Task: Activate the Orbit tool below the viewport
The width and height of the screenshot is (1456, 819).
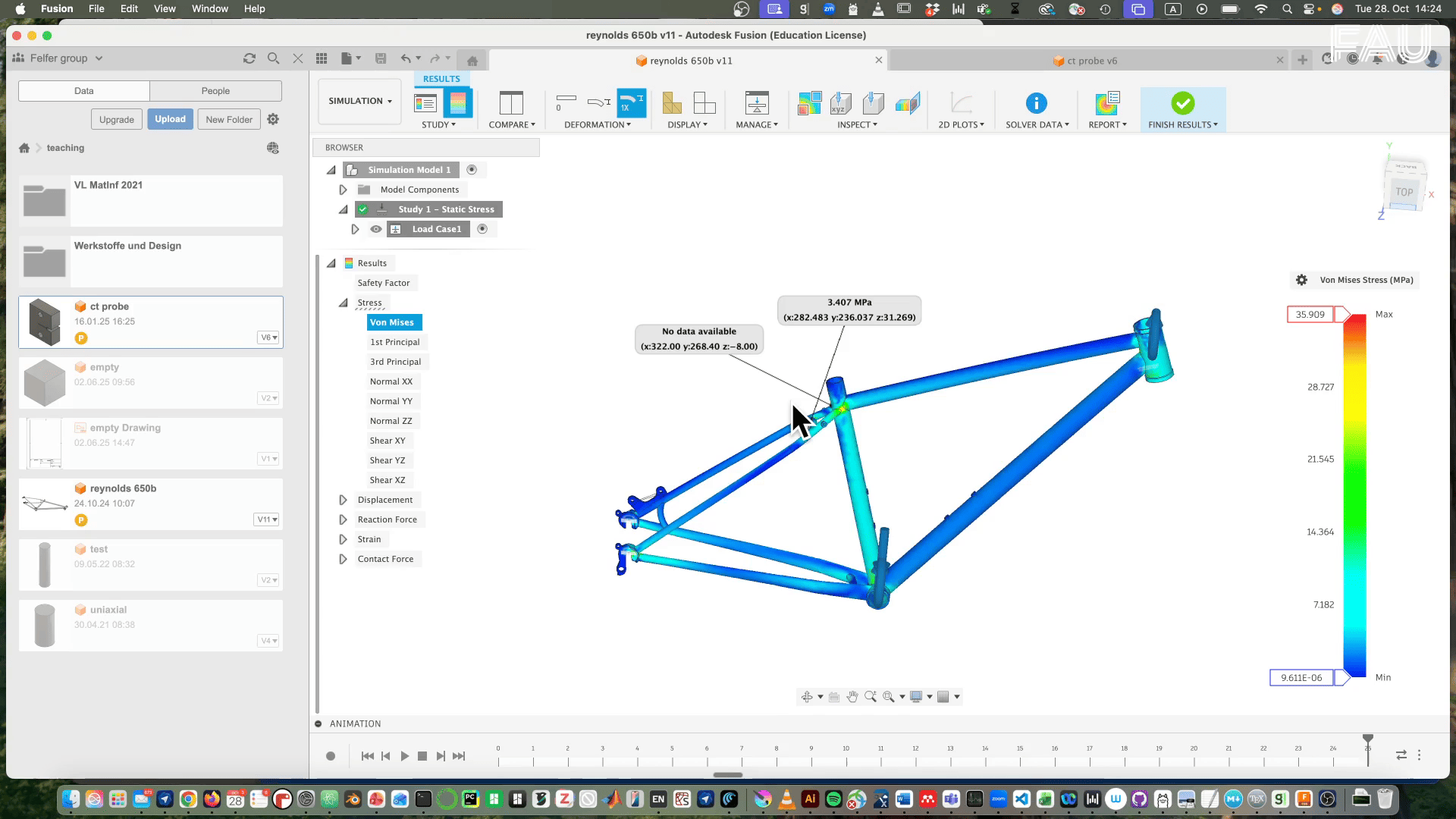Action: pyautogui.click(x=807, y=696)
